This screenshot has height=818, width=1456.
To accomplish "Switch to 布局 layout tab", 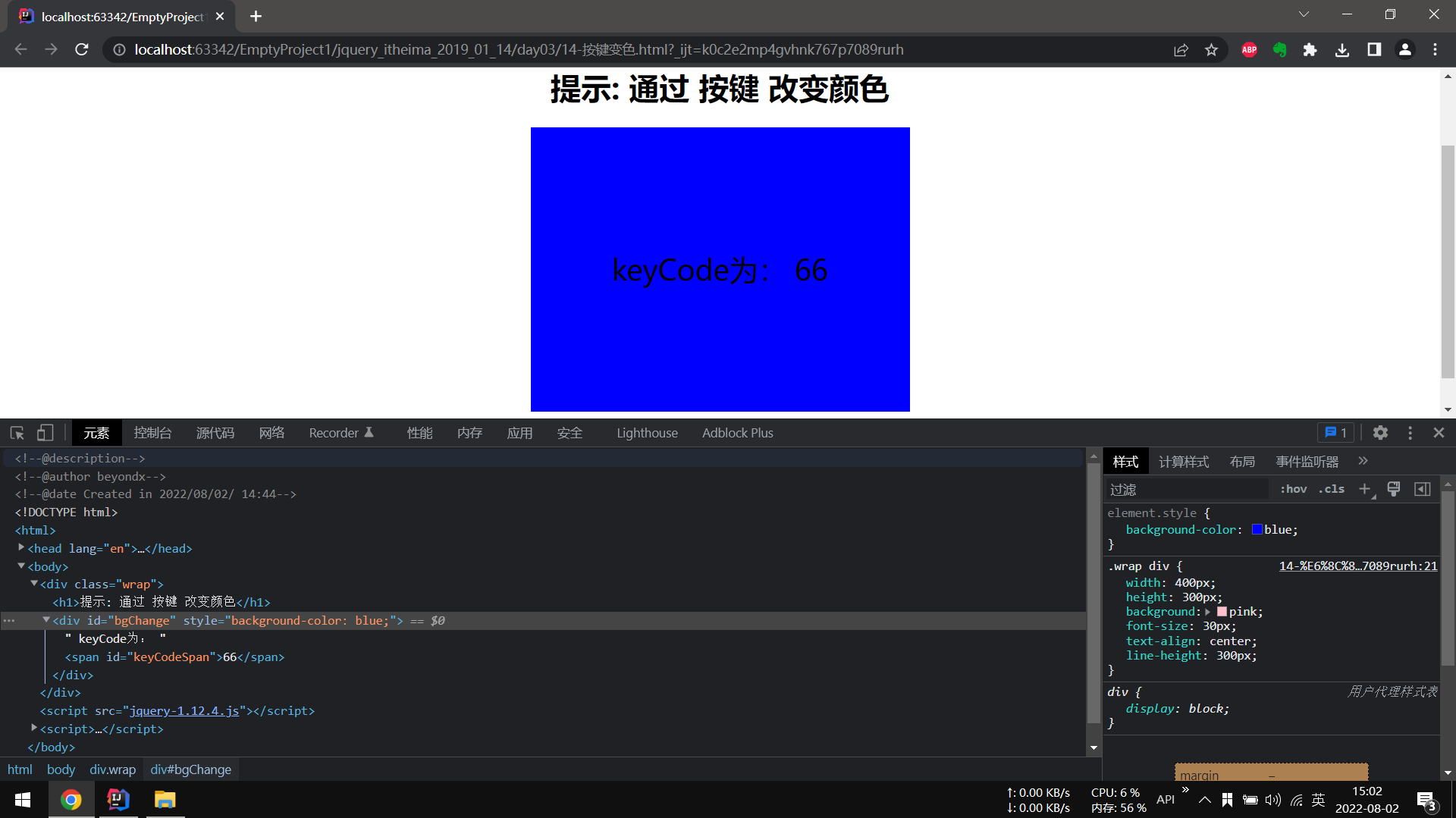I will (x=1242, y=462).
